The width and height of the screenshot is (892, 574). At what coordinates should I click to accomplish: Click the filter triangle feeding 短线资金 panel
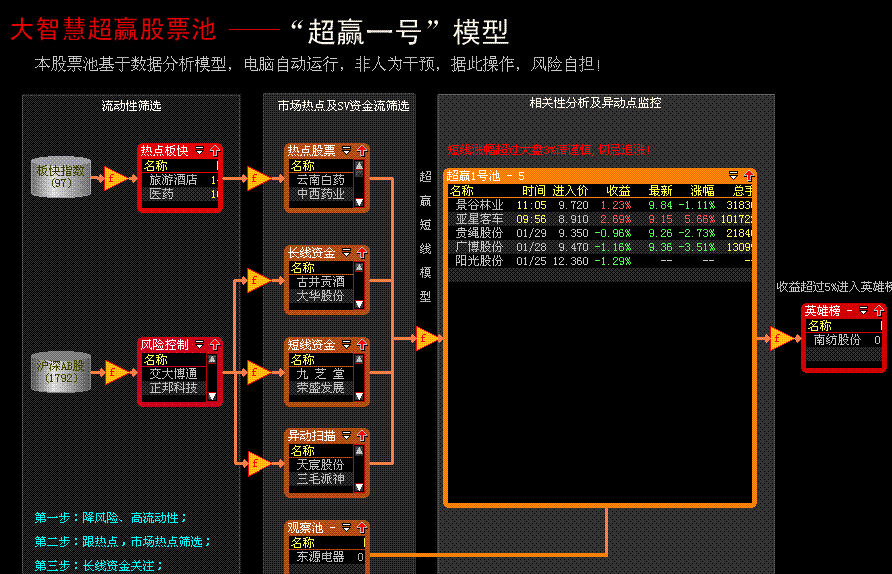[258, 373]
